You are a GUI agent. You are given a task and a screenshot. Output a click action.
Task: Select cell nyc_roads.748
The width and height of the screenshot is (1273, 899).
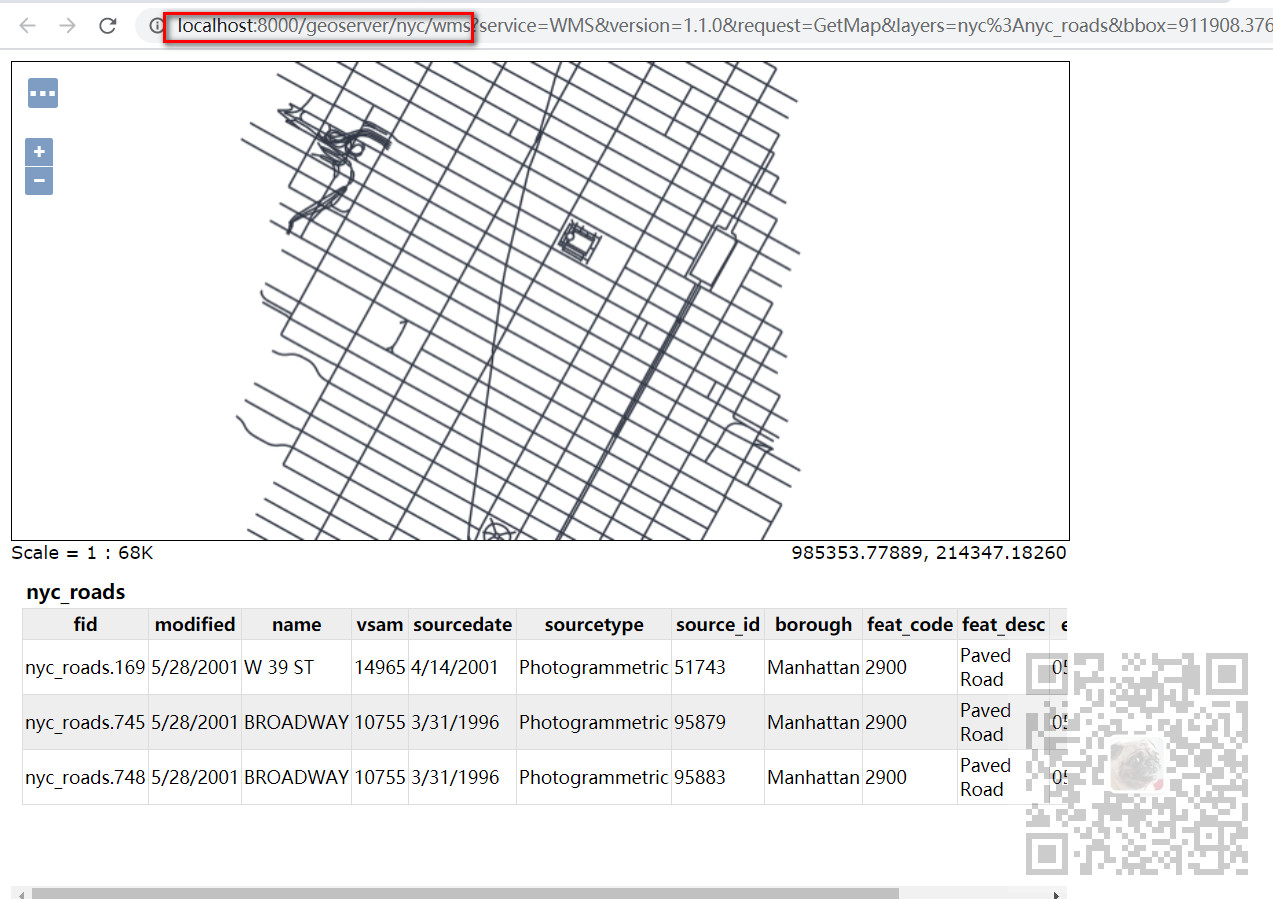point(85,777)
